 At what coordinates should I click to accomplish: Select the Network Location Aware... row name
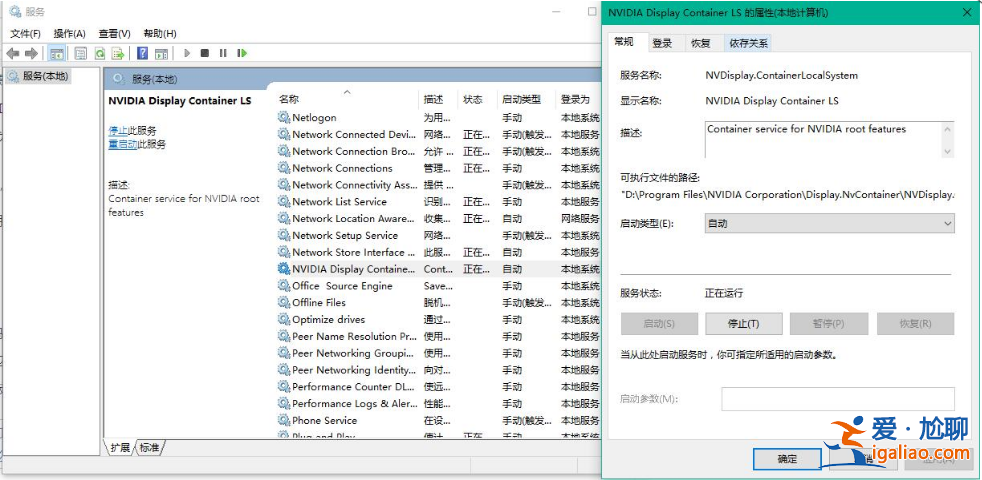click(353, 219)
